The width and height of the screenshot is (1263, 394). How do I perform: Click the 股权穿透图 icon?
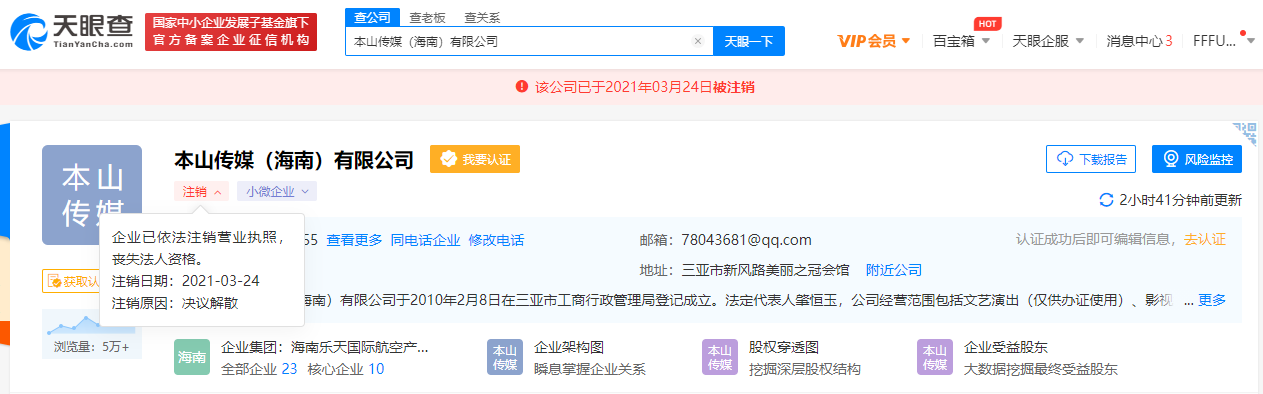pos(720,357)
